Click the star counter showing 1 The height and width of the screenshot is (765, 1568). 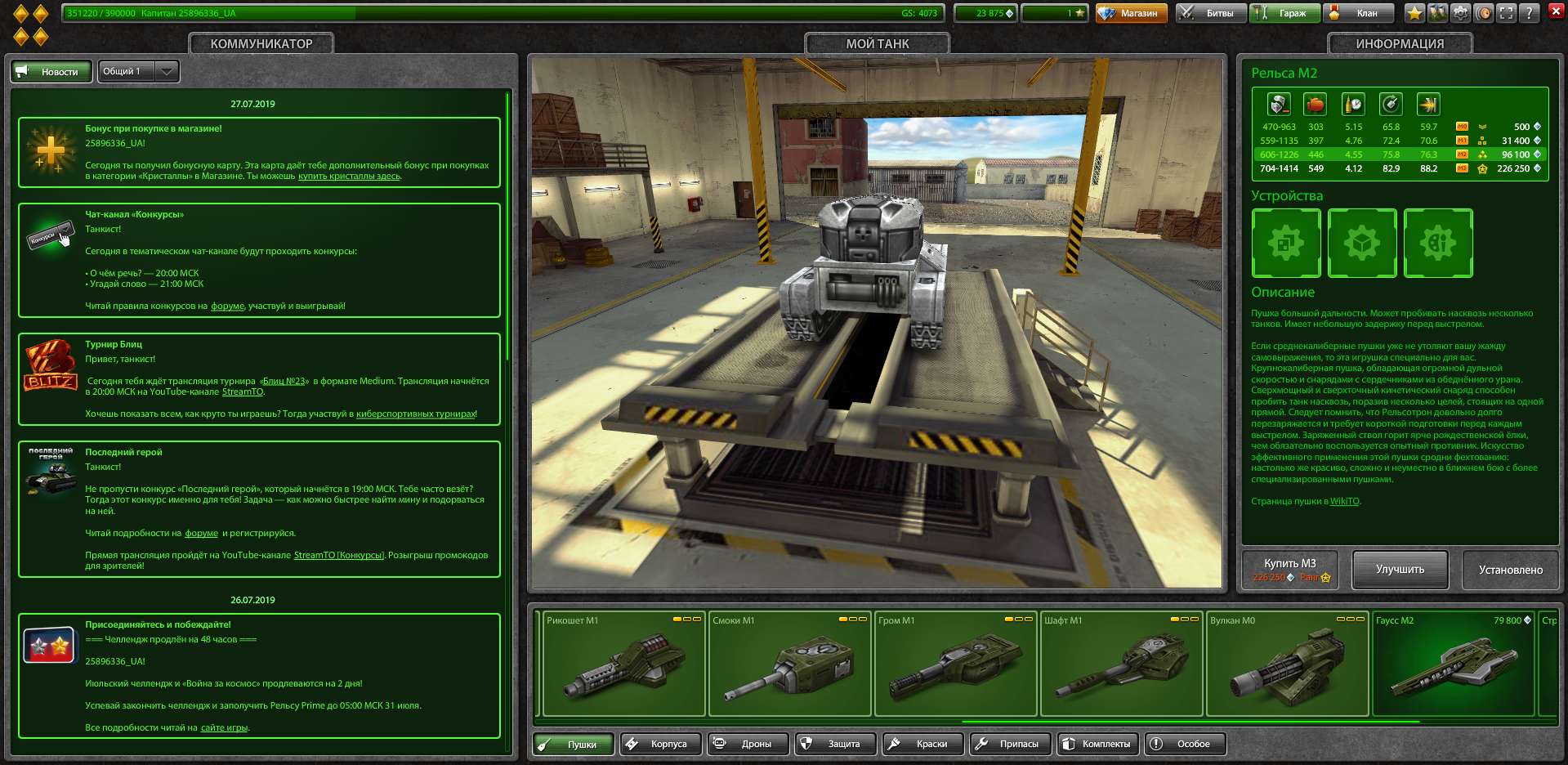(x=1054, y=13)
